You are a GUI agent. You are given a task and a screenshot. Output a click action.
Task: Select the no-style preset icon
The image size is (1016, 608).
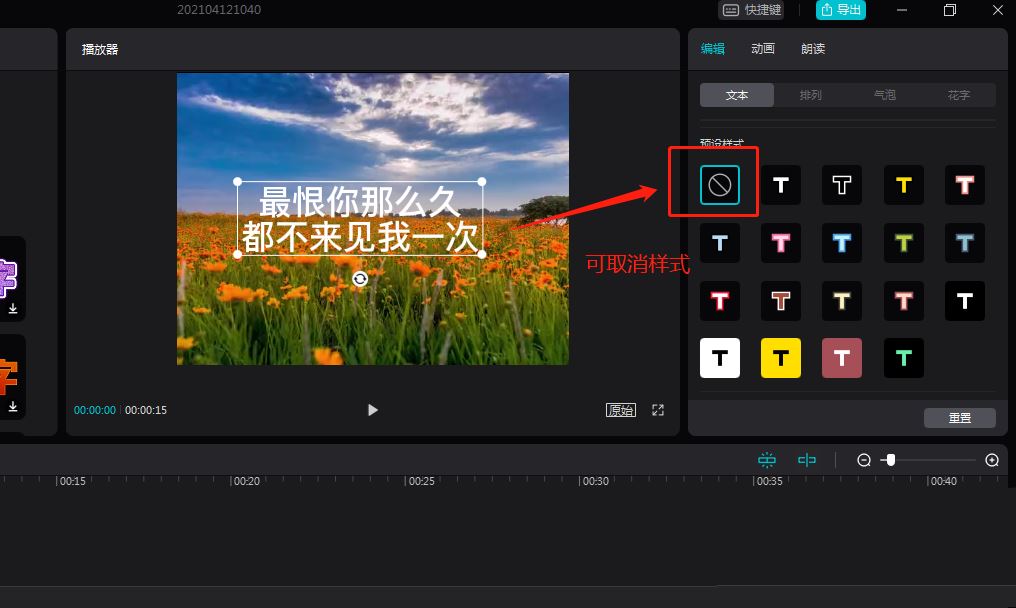click(x=720, y=185)
